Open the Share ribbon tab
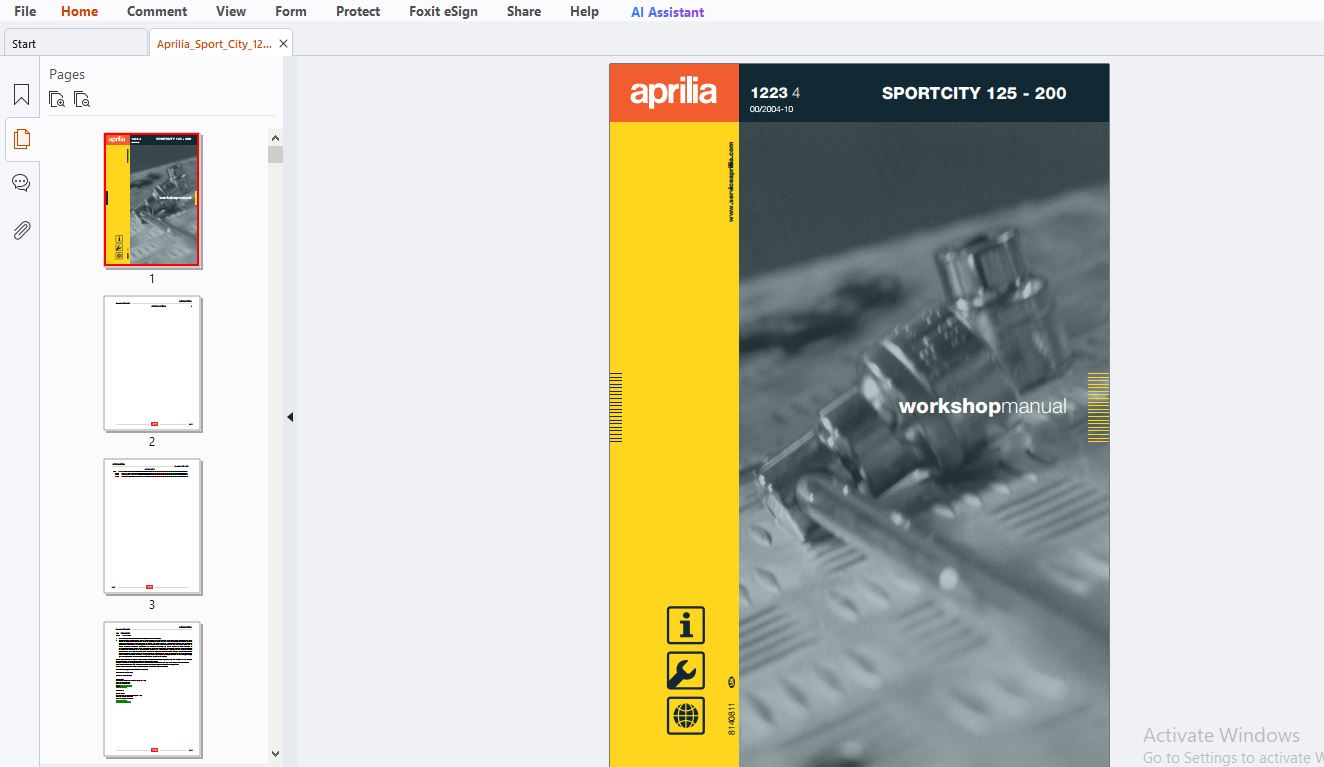The height and width of the screenshot is (767, 1324). pyautogui.click(x=524, y=11)
